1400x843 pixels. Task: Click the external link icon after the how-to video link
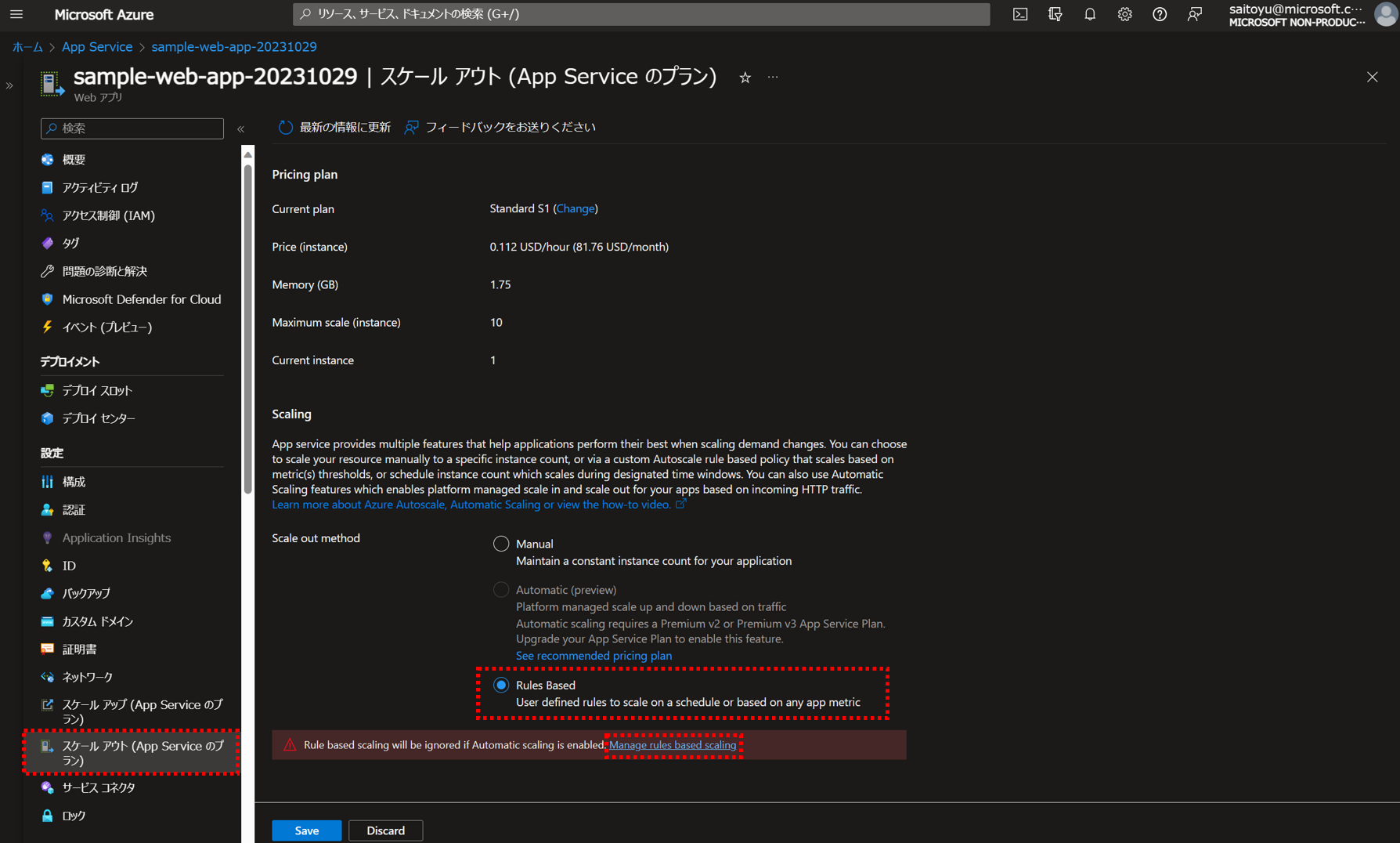(x=681, y=504)
